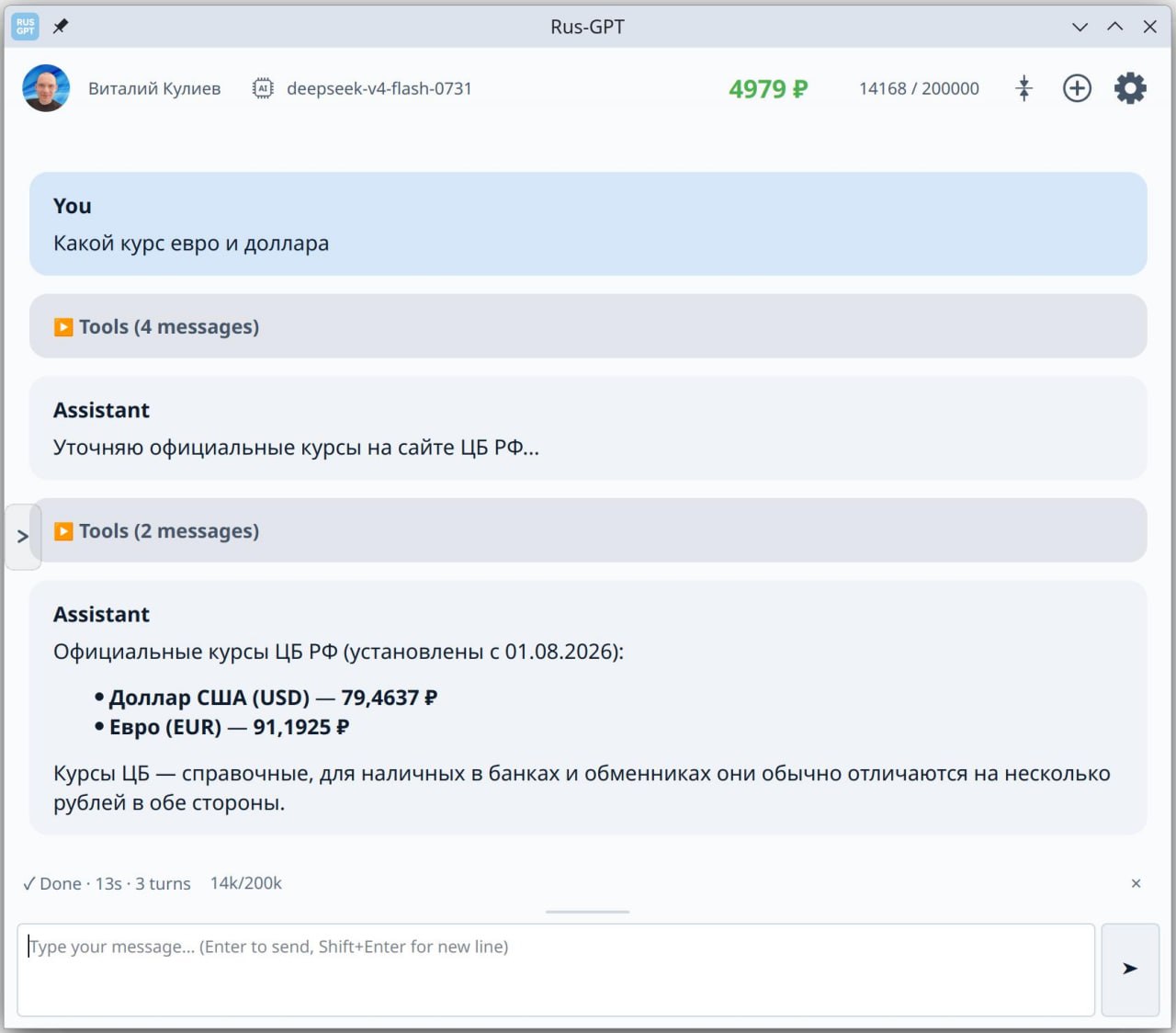Send the message with arrow button

click(x=1130, y=970)
